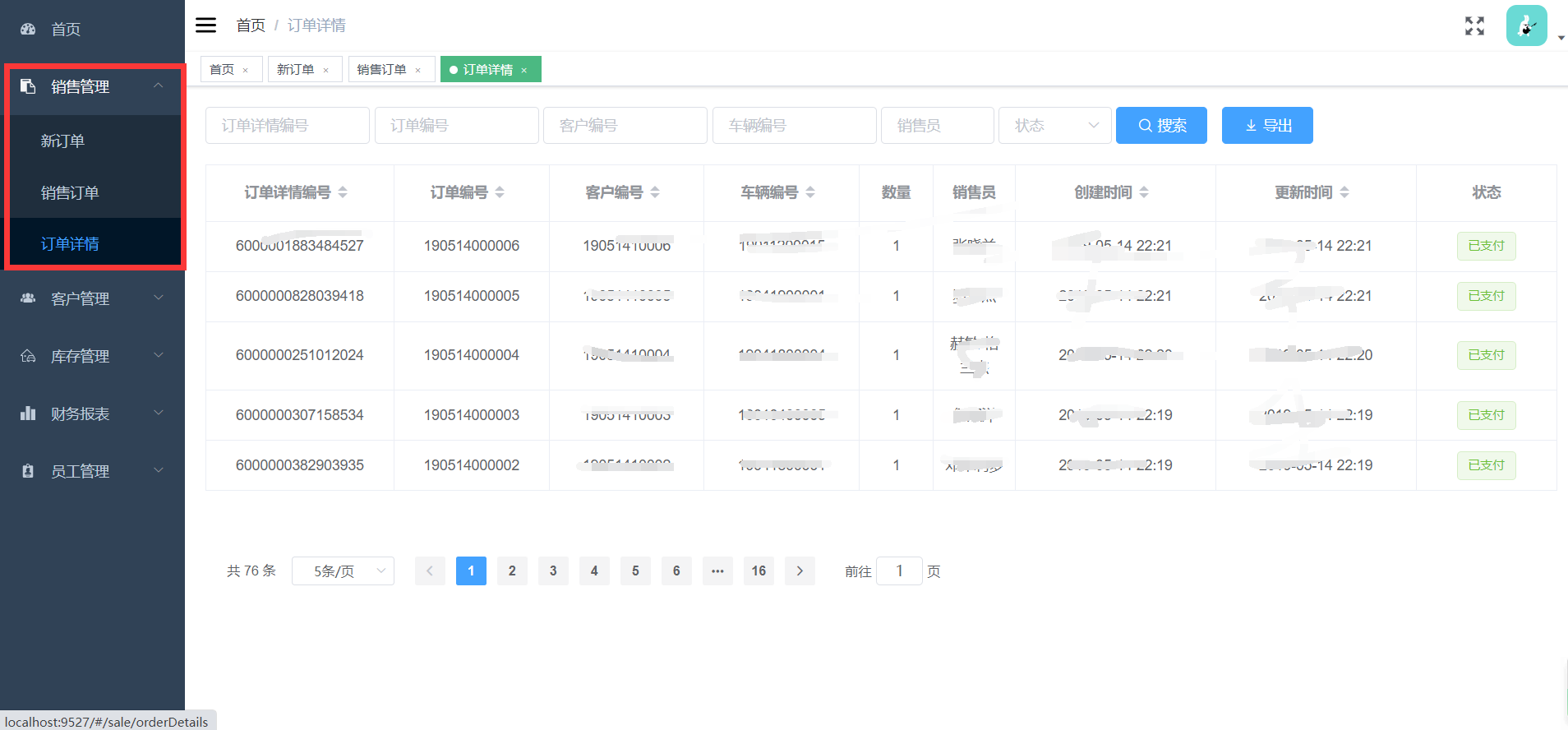The width and height of the screenshot is (1568, 730).
Task: Focus the 客户编号 search field
Action: (625, 125)
